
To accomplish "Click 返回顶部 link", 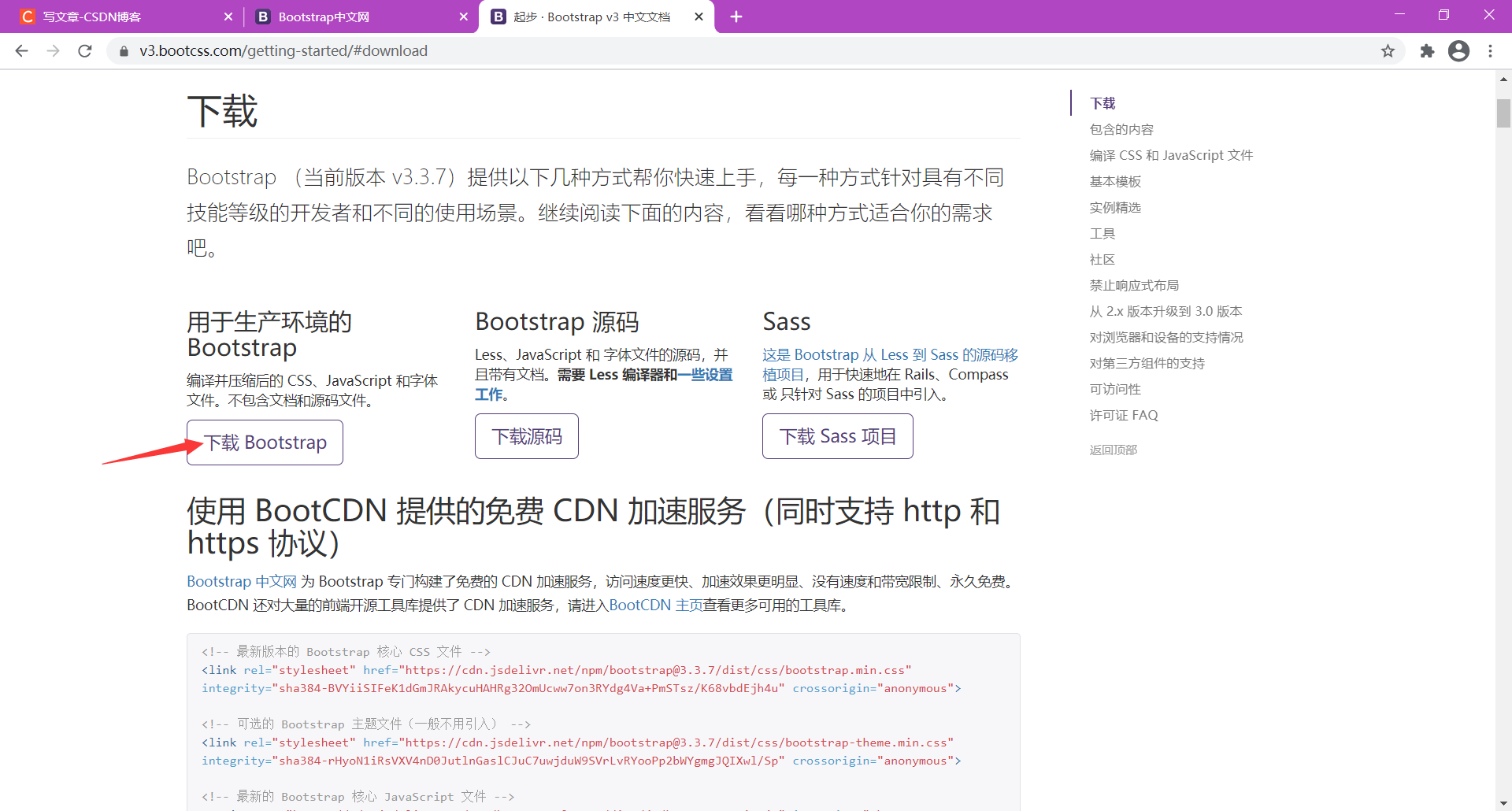I will tap(1114, 450).
